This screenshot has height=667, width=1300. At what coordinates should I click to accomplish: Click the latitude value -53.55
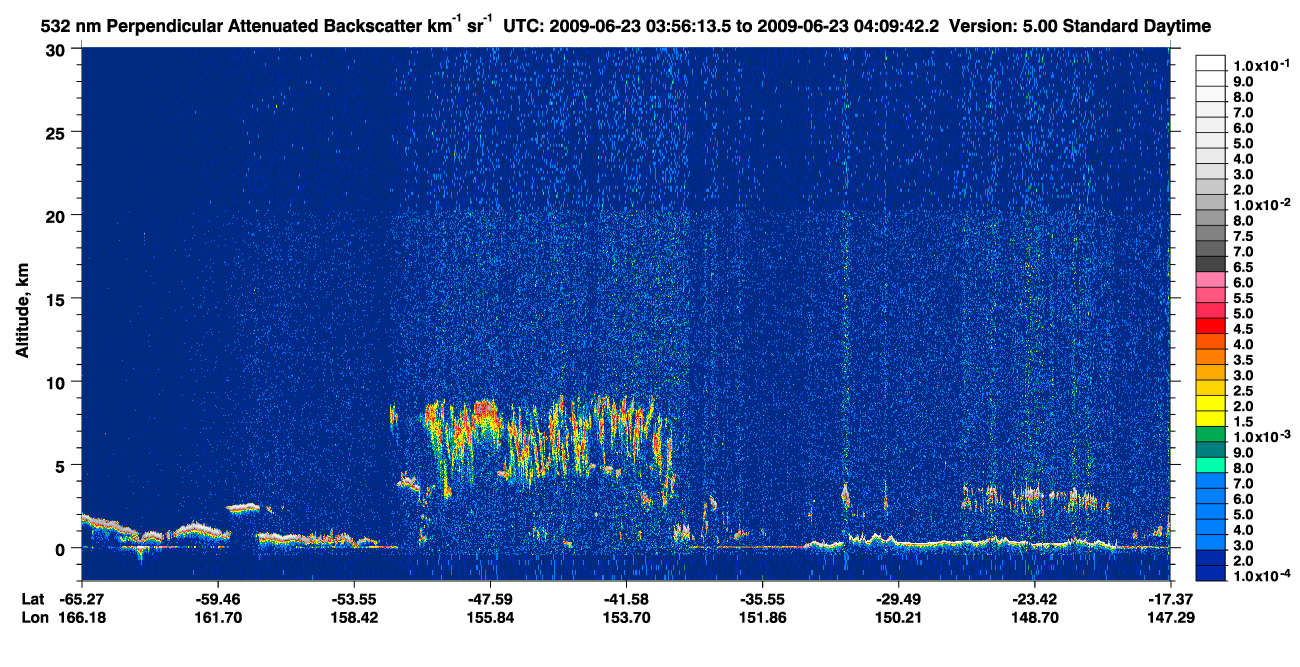tap(354, 598)
